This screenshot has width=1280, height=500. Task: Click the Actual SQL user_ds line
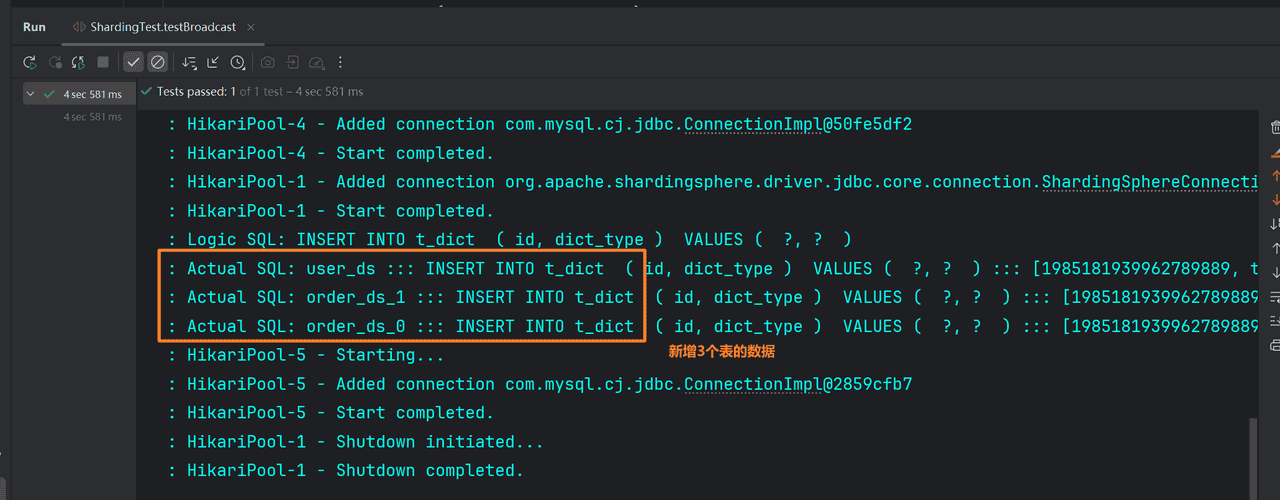[x=712, y=269]
